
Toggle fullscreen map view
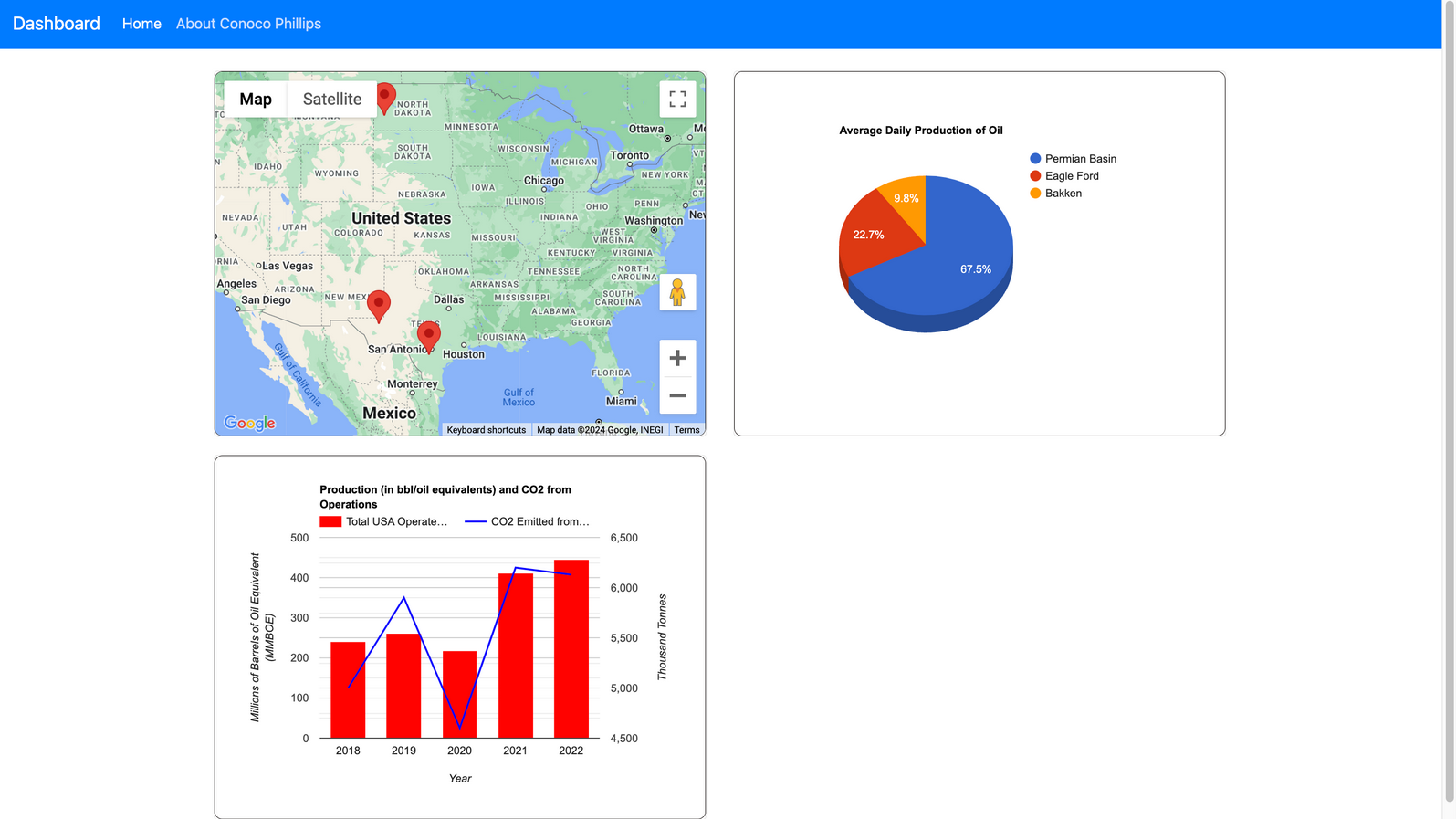pos(677,99)
